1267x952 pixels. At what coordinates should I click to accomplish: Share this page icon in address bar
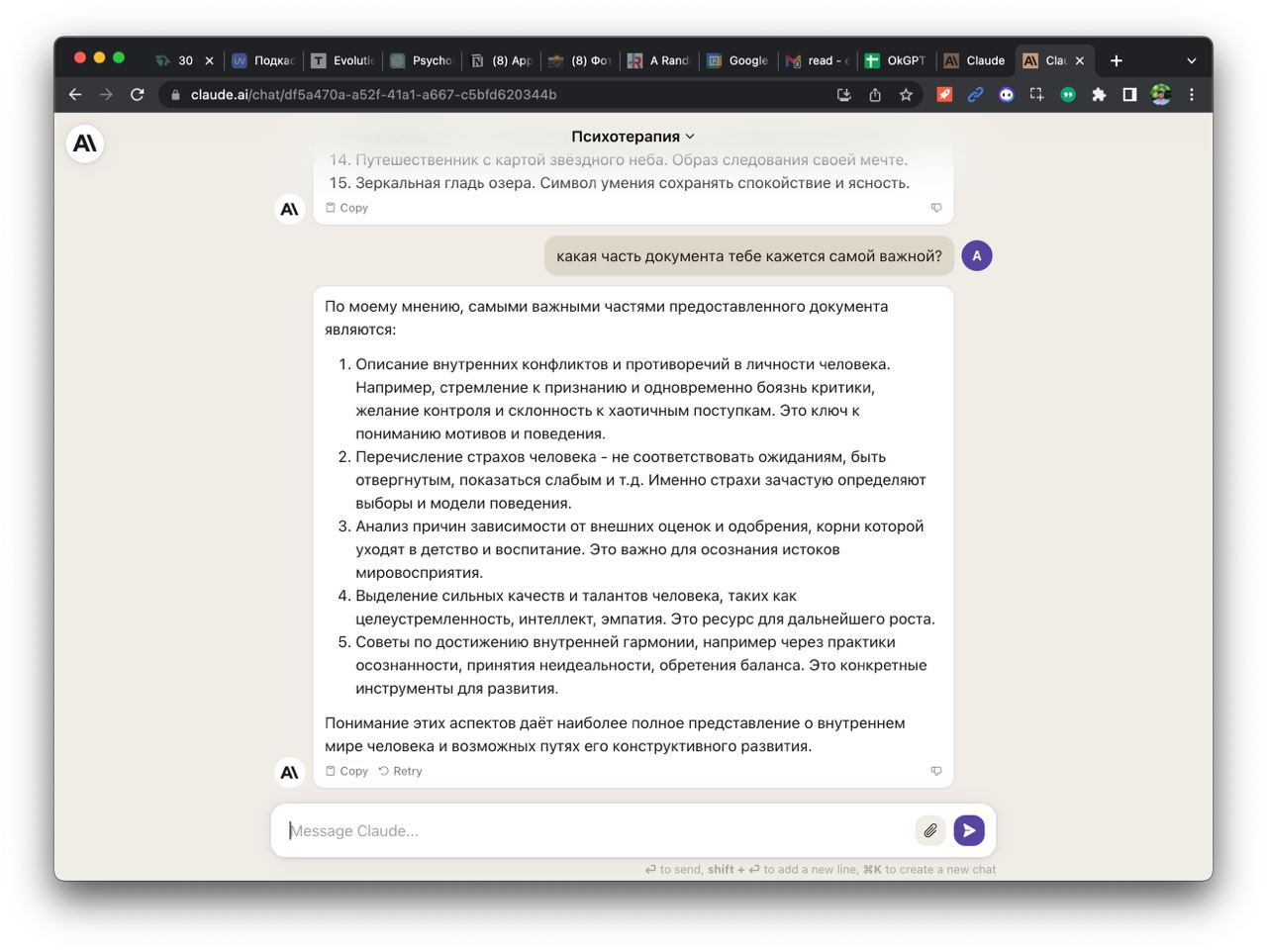(x=875, y=95)
